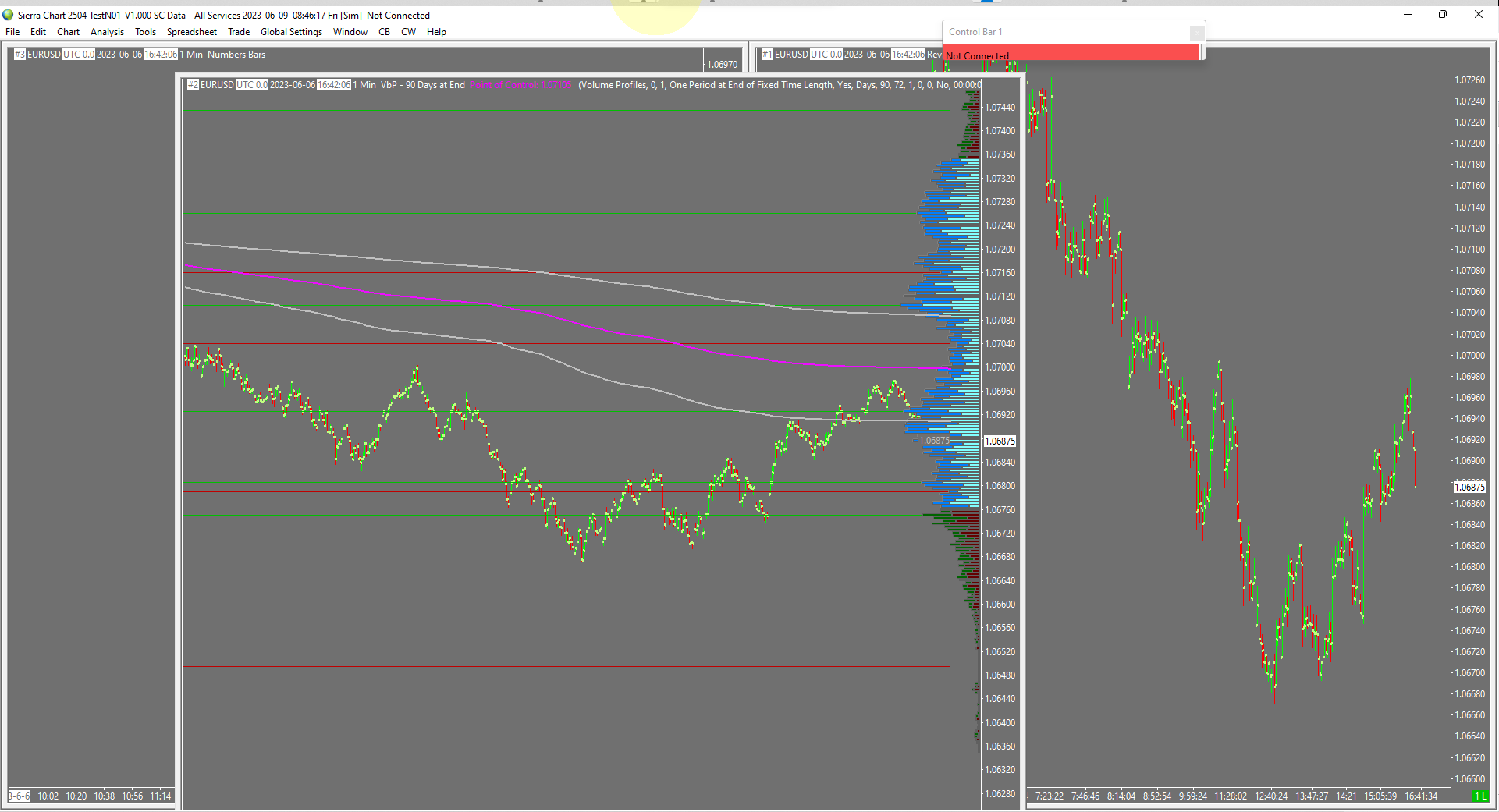This screenshot has width=1499, height=812.
Task: Click the Volume Profiles study parameters text
Action: coord(779,85)
